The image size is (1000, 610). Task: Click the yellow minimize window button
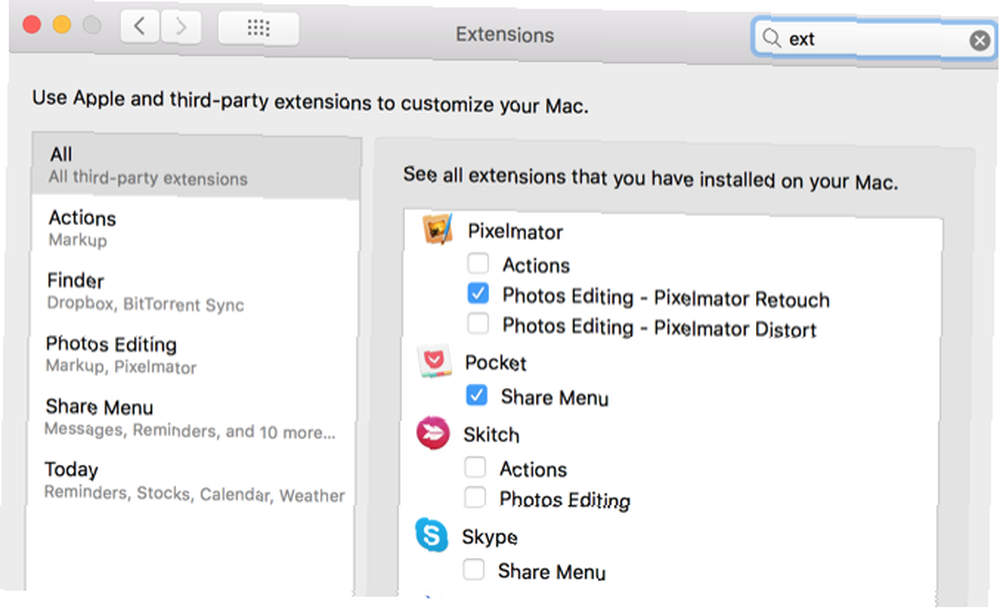point(62,25)
